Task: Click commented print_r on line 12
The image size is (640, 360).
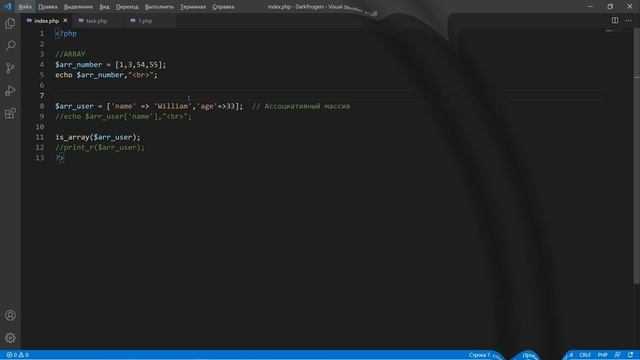Action: (100, 147)
